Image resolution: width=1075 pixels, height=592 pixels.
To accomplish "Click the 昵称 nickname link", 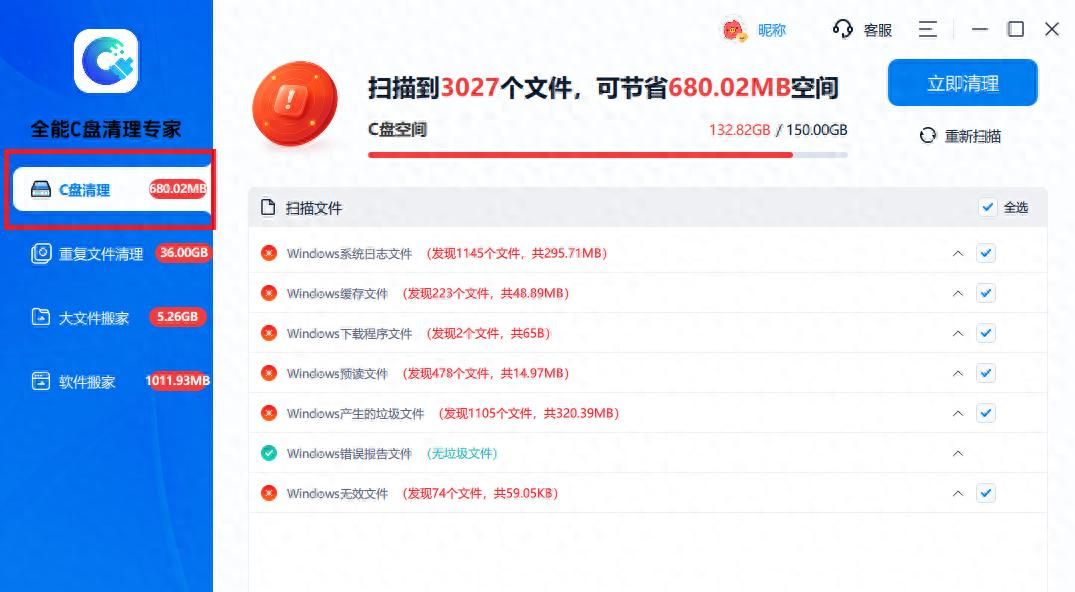I will [771, 30].
